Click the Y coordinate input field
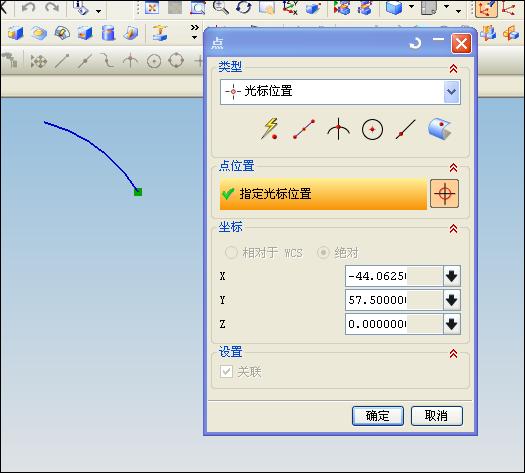The height and width of the screenshot is (473, 525). click(x=394, y=300)
